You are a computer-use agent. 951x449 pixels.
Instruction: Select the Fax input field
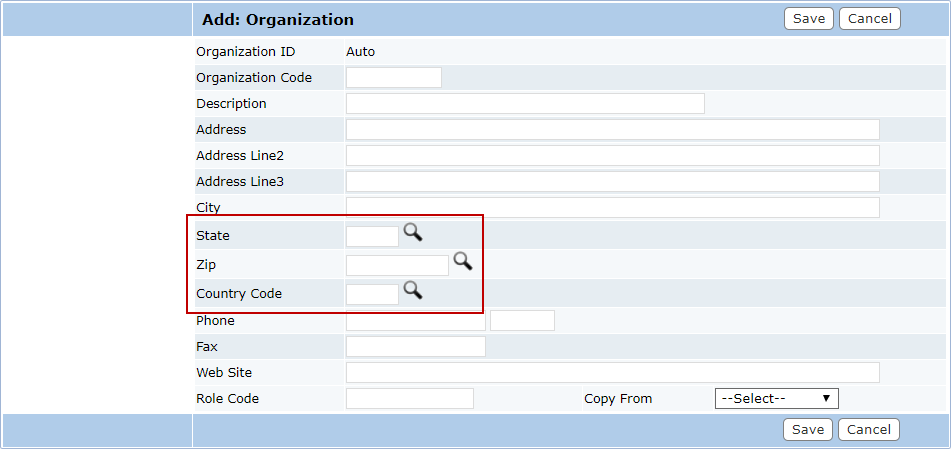(x=415, y=346)
